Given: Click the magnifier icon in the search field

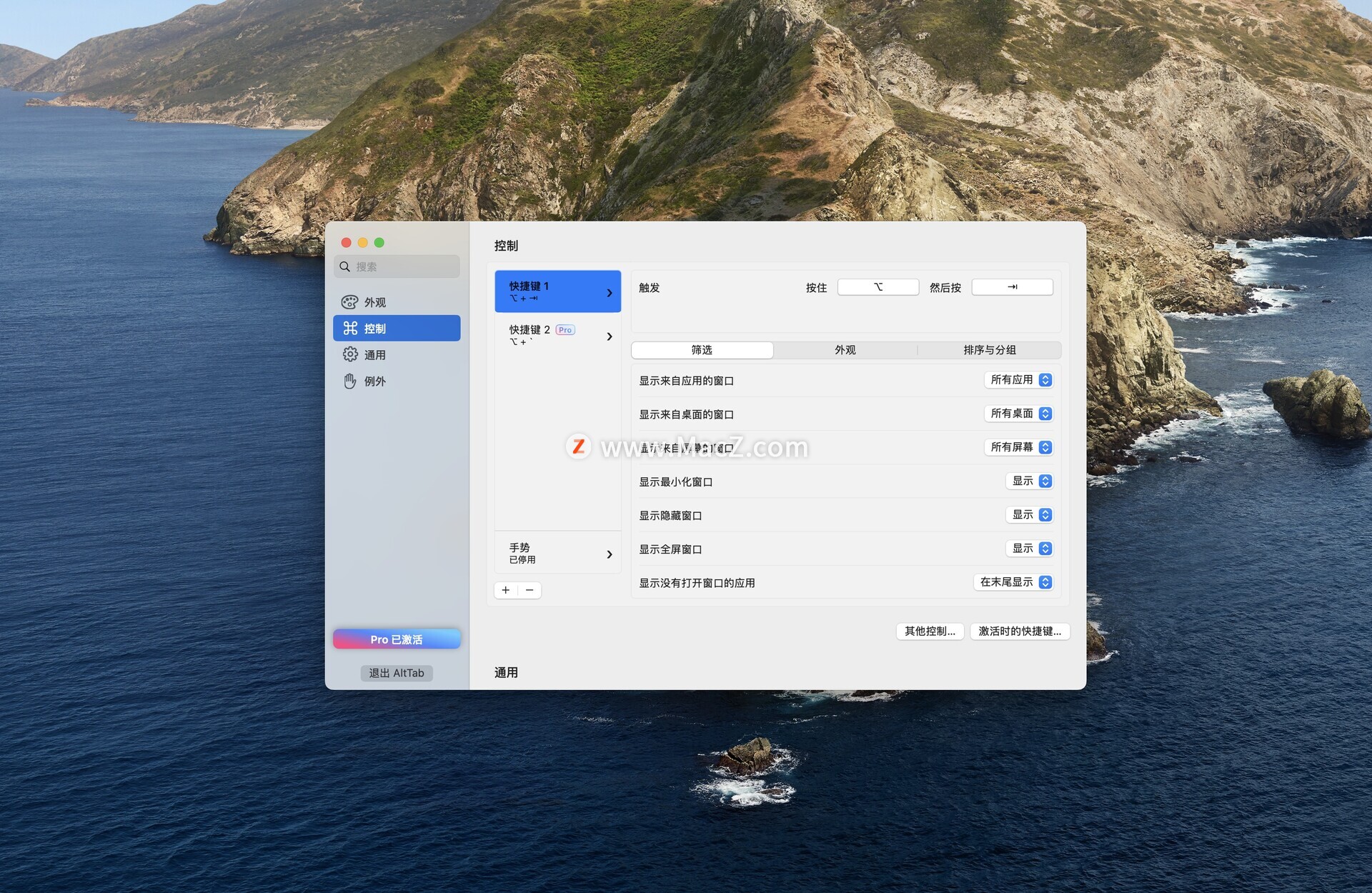Looking at the screenshot, I should click(345, 266).
